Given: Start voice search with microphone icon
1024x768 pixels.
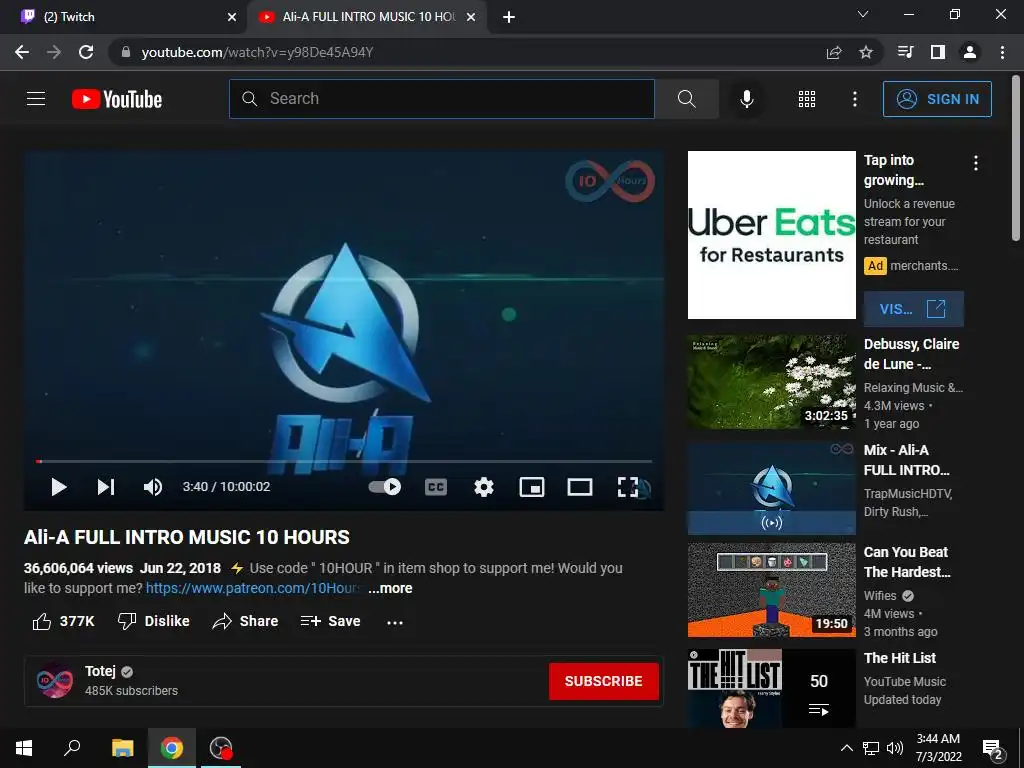Looking at the screenshot, I should 746,99.
